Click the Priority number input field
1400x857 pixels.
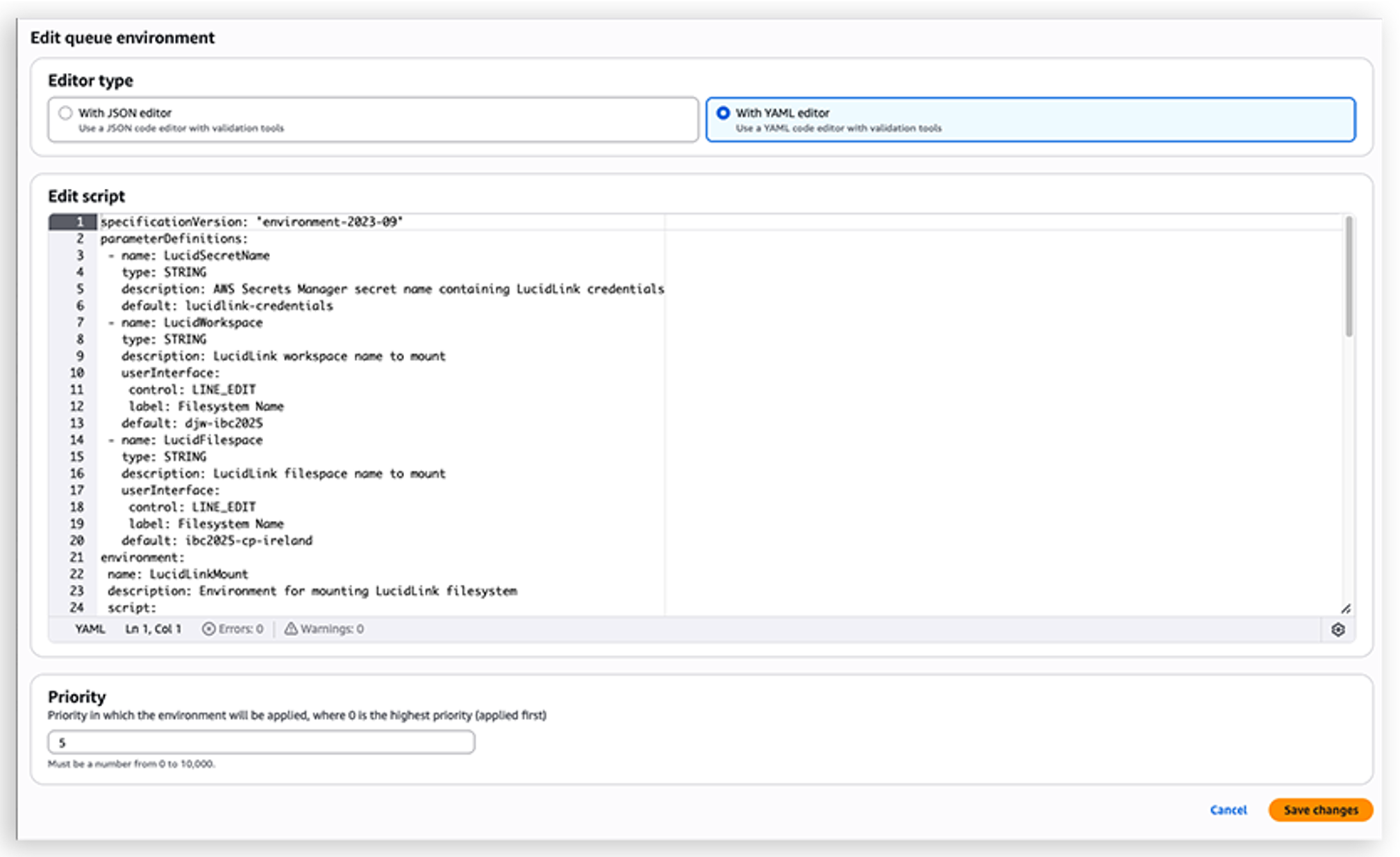point(261,742)
